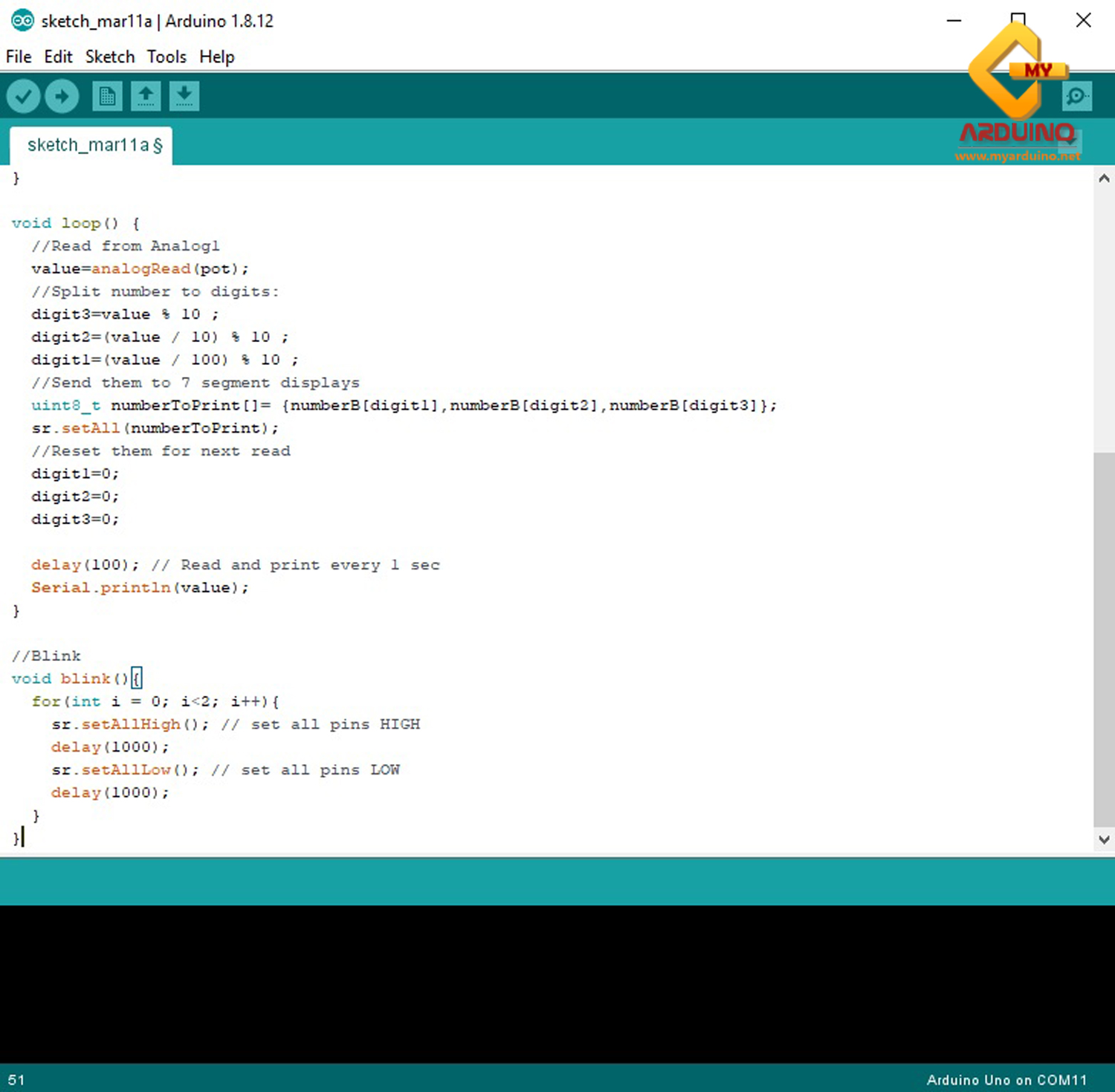1115x1092 pixels.
Task: Click the scrollbar up arrow
Action: tap(1105, 178)
